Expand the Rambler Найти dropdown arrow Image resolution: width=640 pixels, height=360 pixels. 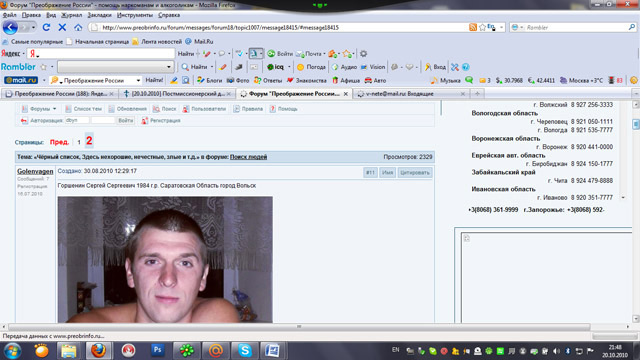click(x=212, y=67)
